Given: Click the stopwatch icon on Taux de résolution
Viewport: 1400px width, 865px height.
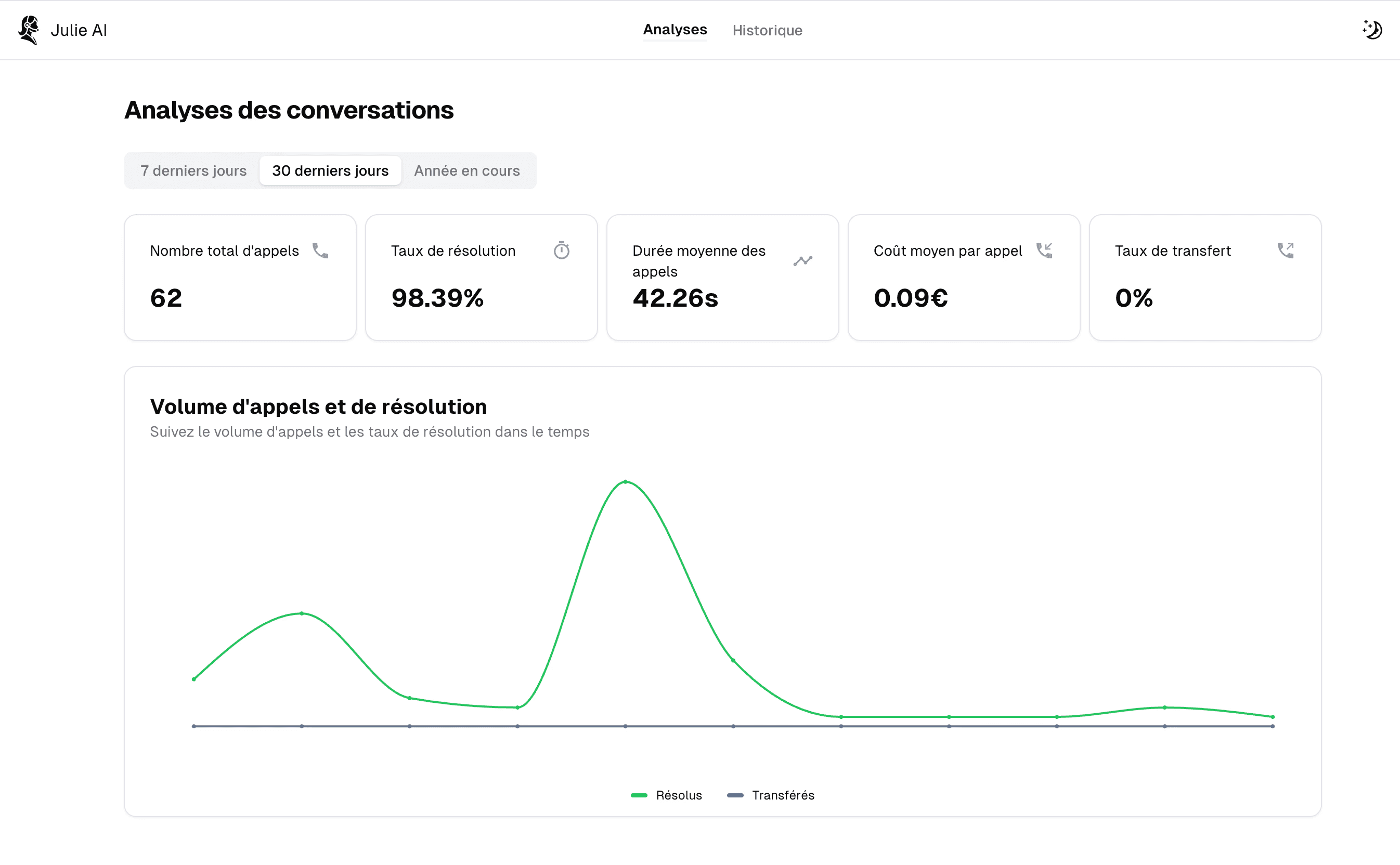Looking at the screenshot, I should tap(562, 251).
